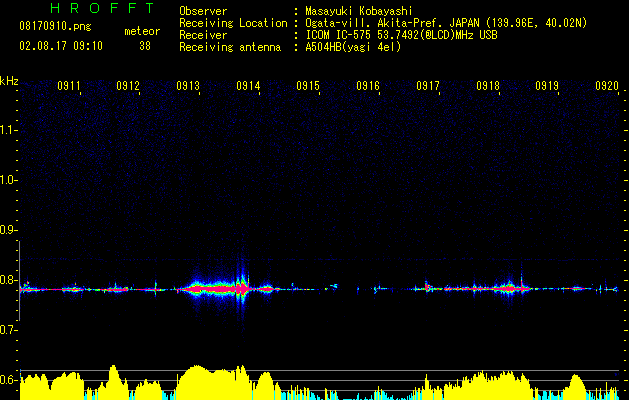The width and height of the screenshot is (629, 400).
Task: Click the meteor count 38
Action: [x=145, y=46]
